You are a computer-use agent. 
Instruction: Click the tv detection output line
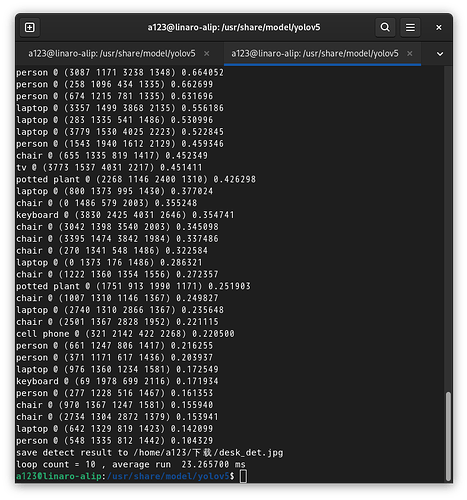point(109,167)
